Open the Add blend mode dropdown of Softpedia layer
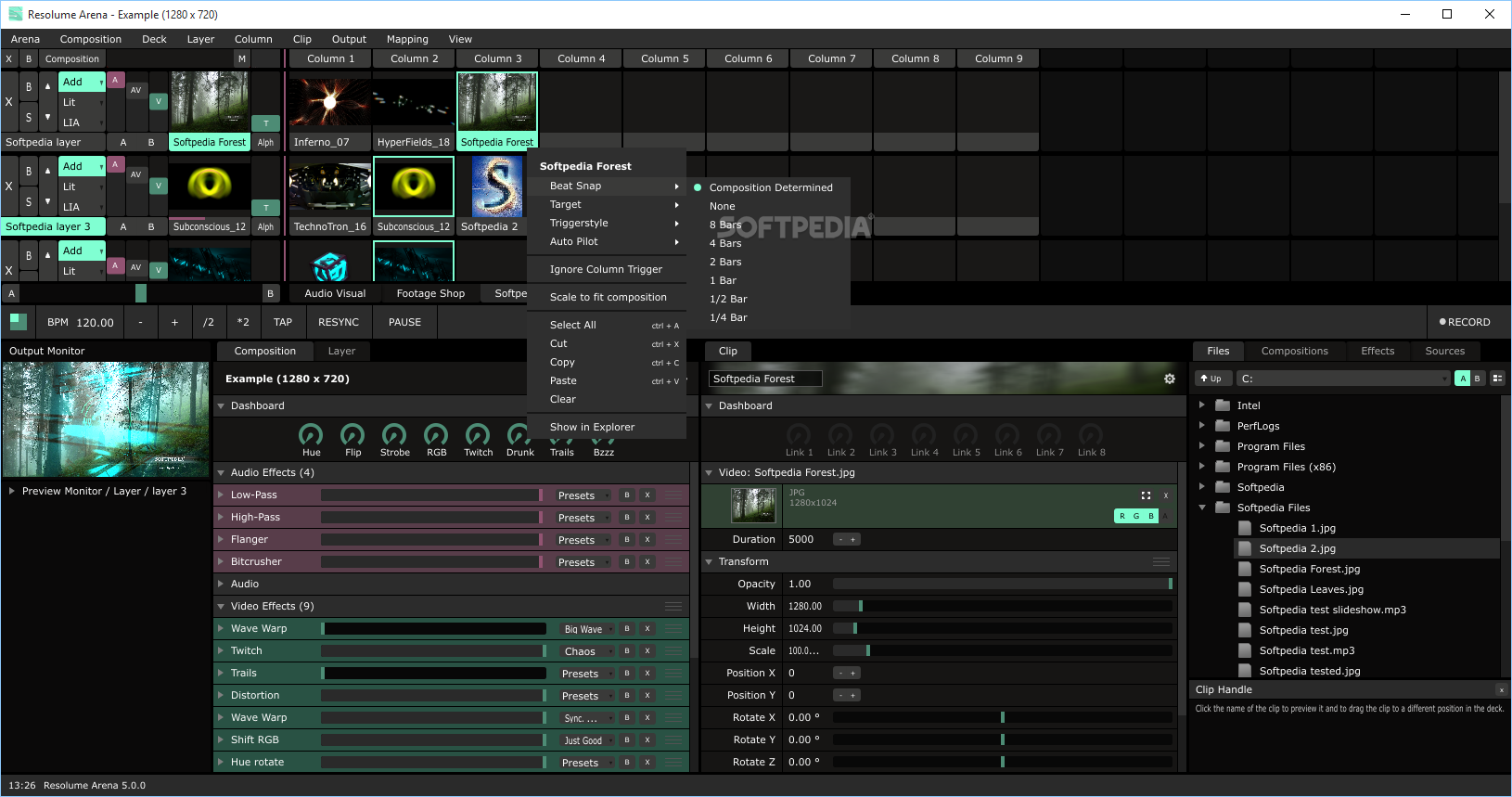The image size is (1512, 797). point(83,83)
